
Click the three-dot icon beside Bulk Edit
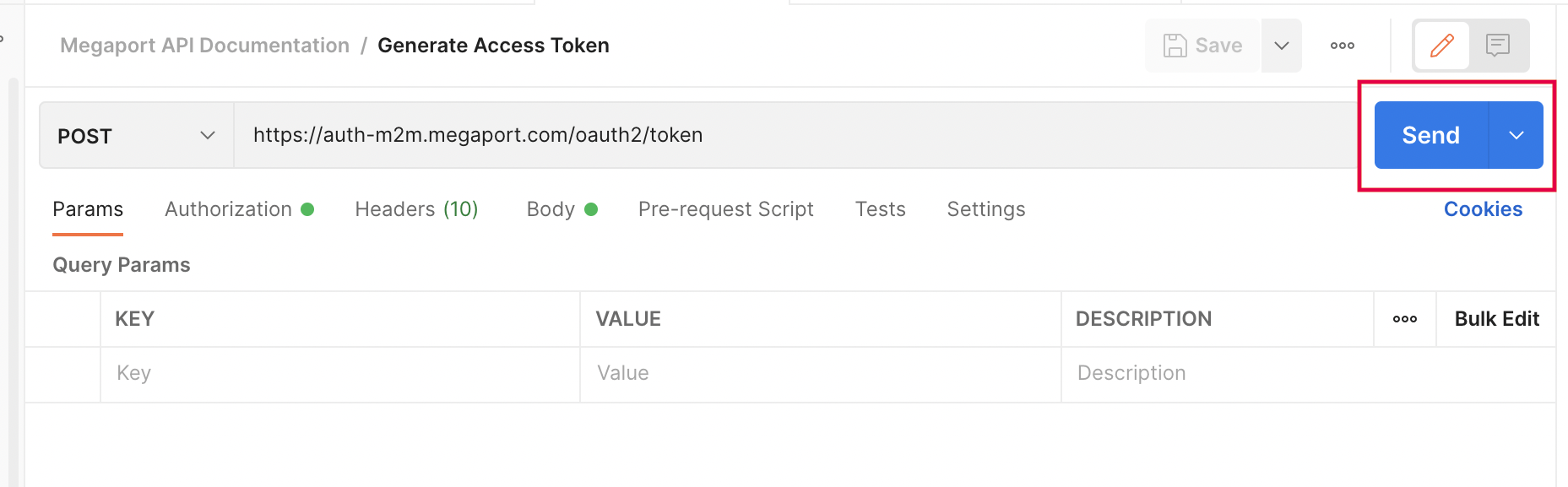click(x=1404, y=319)
